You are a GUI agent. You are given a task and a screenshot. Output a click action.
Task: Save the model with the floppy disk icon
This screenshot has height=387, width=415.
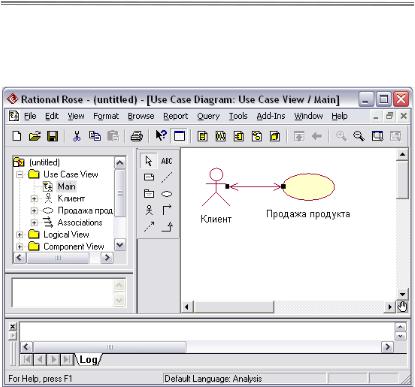pyautogui.click(x=52, y=136)
